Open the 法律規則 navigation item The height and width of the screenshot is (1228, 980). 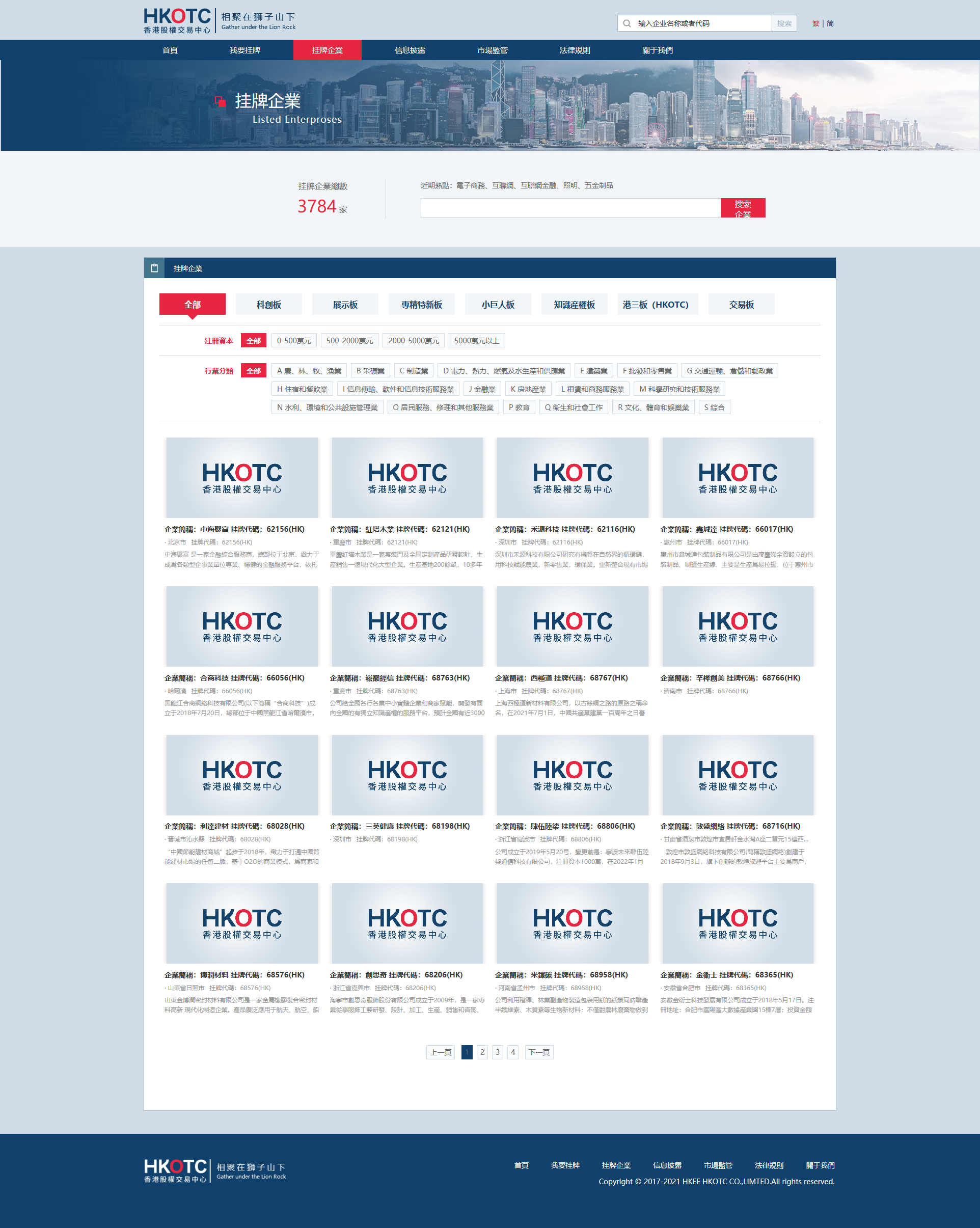[x=575, y=50]
